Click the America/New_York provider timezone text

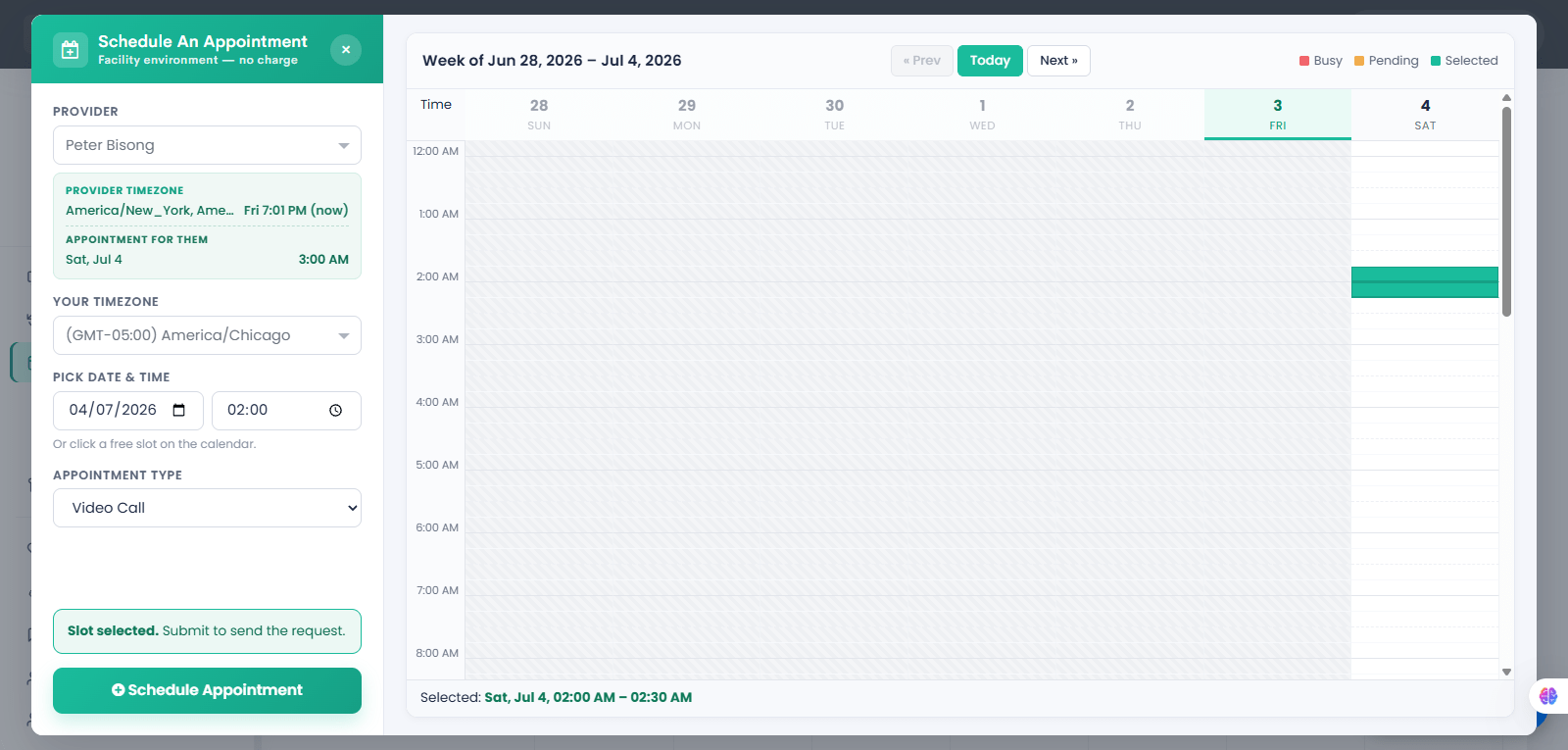[x=149, y=211]
